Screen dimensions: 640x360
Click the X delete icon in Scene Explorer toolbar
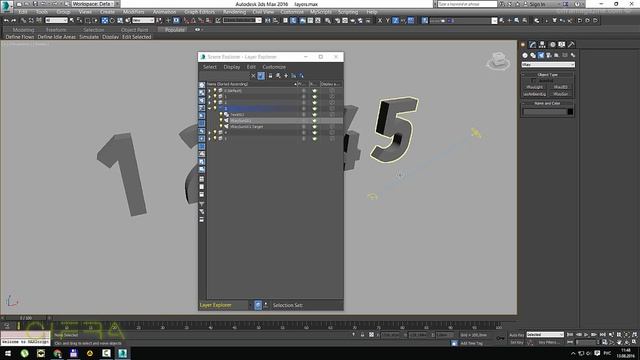pyautogui.click(x=253, y=76)
